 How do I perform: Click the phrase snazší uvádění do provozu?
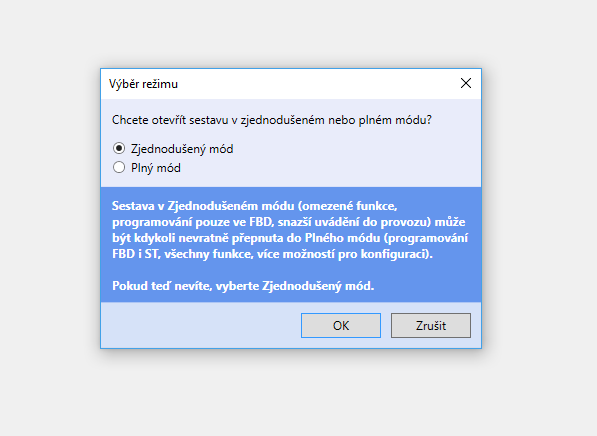coord(354,222)
